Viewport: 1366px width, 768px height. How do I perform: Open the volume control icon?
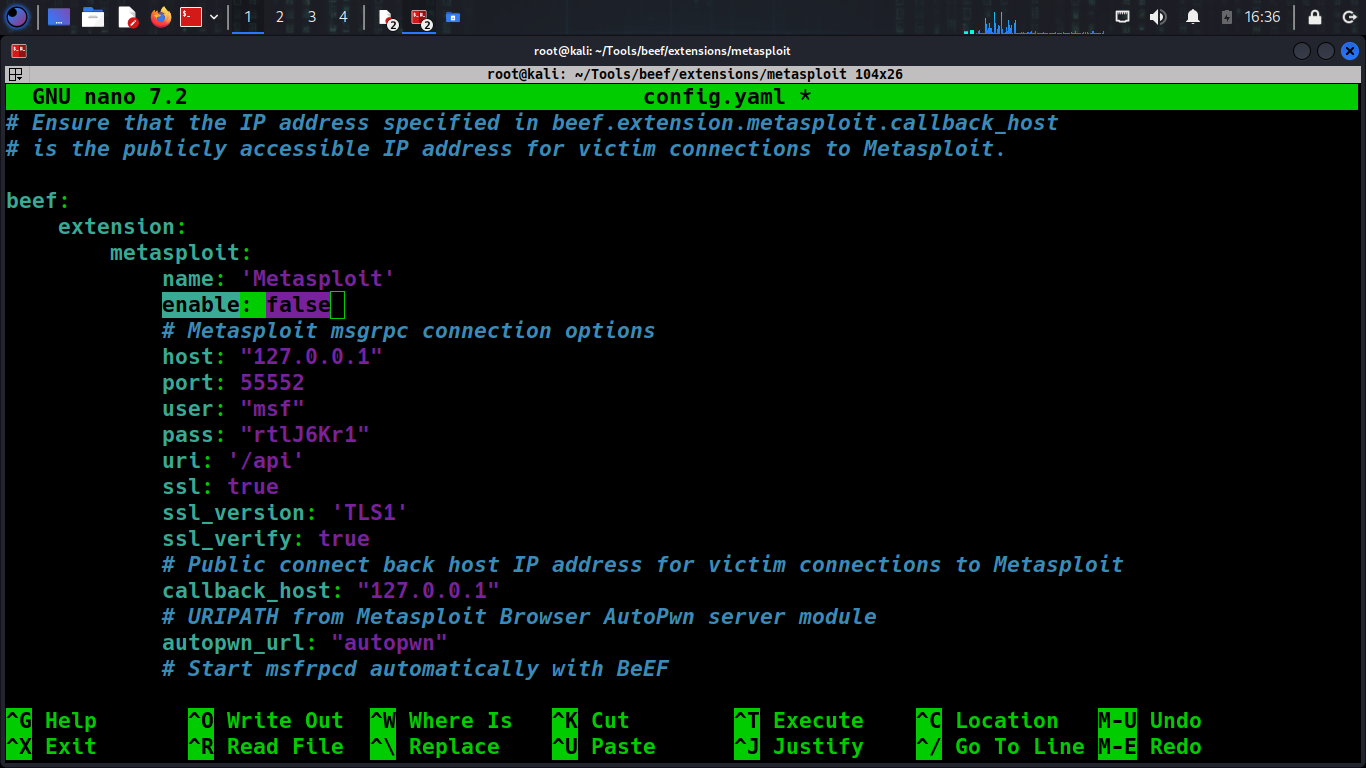(1158, 17)
